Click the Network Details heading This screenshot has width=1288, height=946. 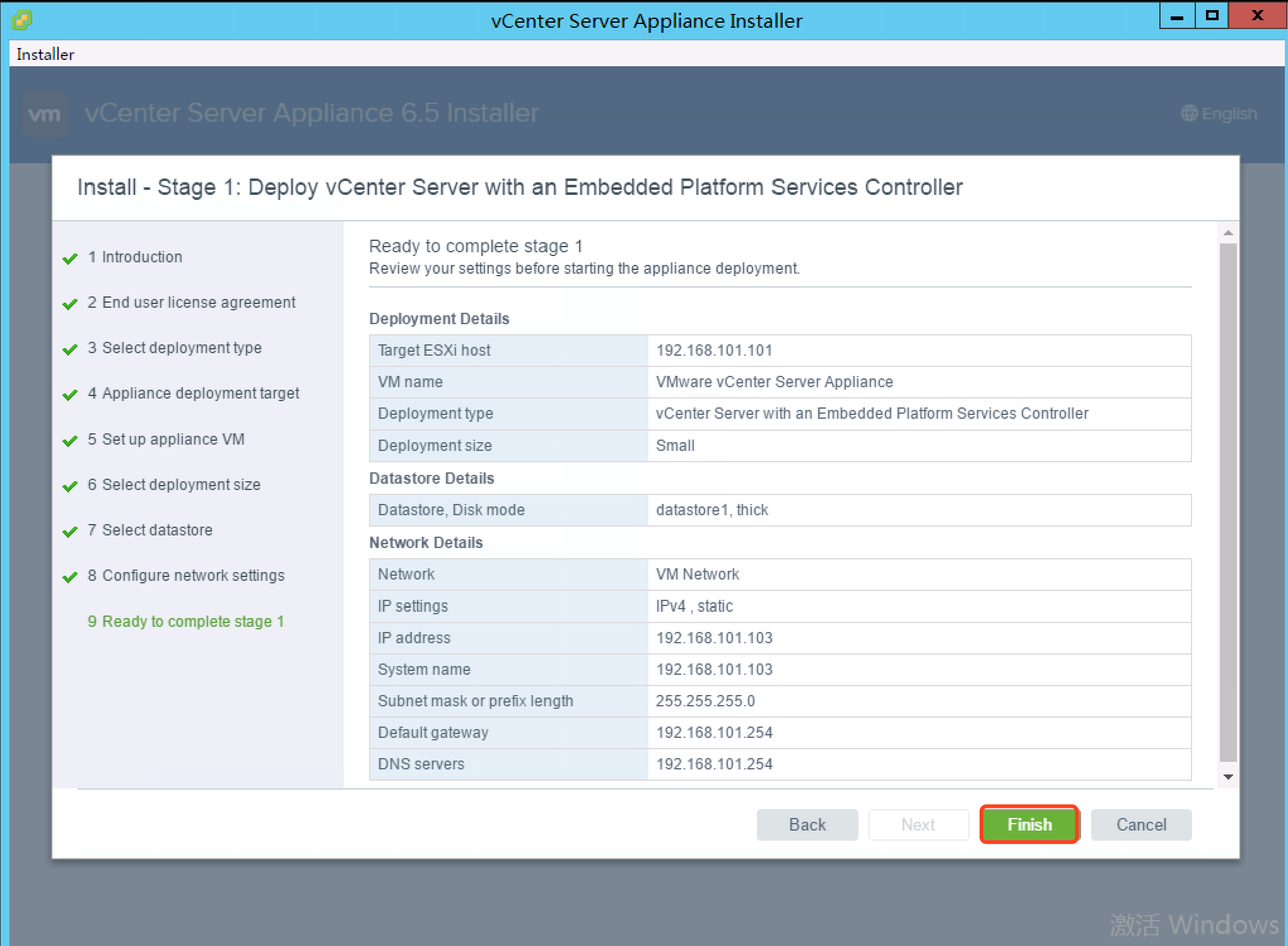[x=426, y=542]
